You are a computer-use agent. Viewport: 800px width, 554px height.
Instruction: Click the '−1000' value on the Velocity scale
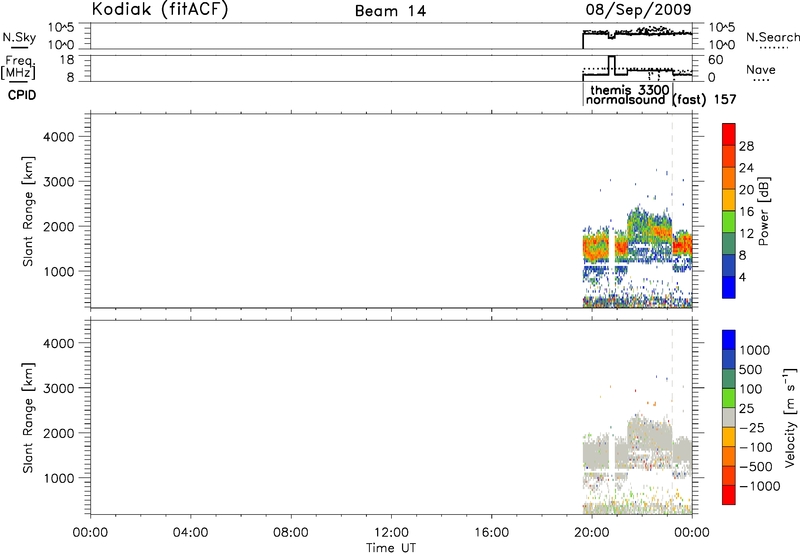(x=759, y=486)
